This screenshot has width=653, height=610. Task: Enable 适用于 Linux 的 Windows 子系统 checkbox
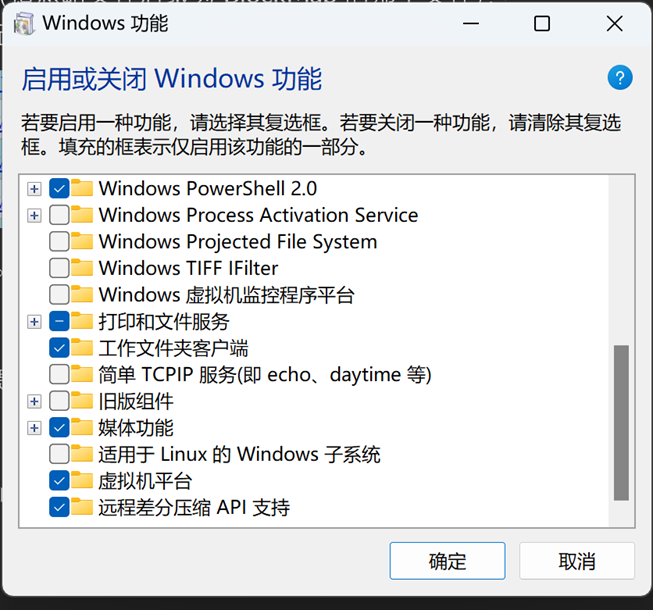point(59,454)
